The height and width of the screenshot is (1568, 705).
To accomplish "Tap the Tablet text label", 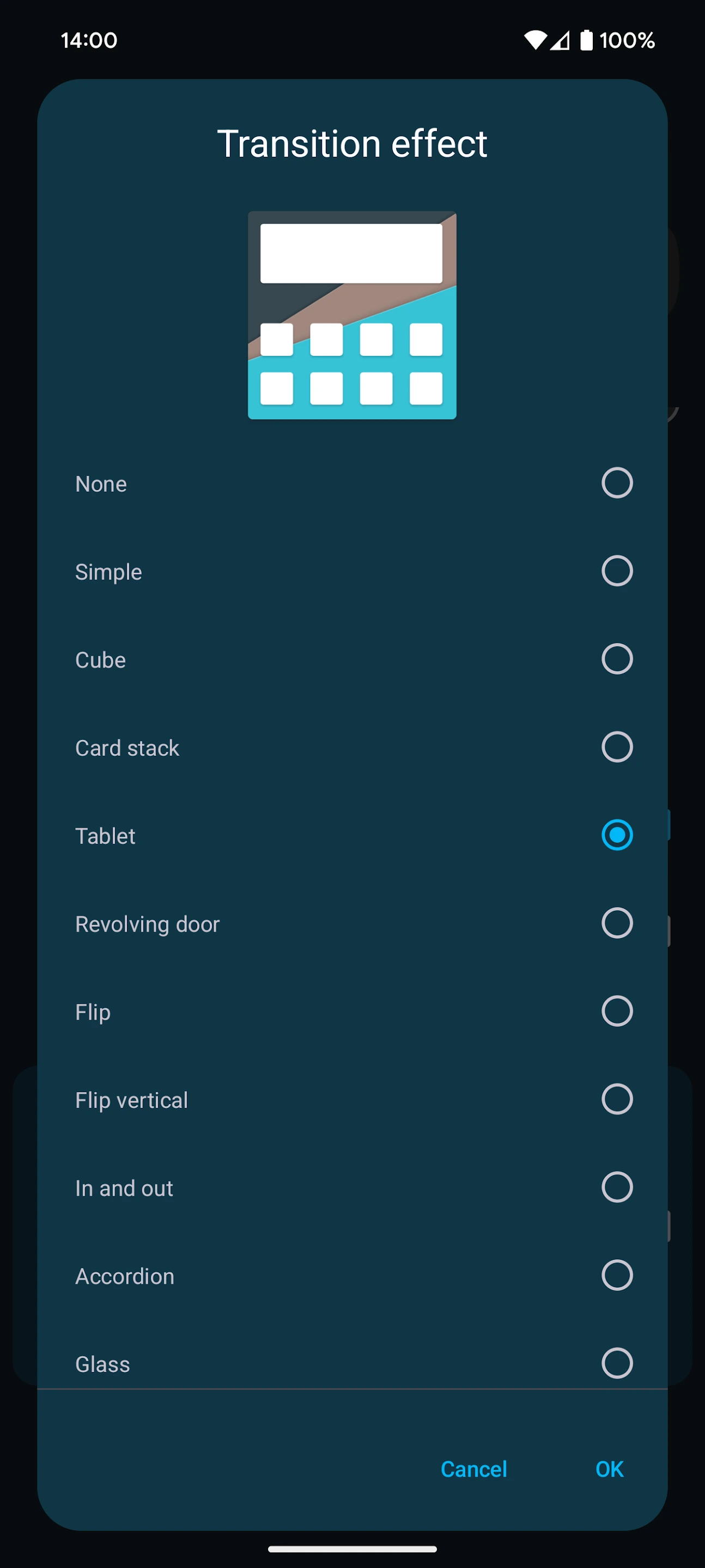I will point(105,835).
